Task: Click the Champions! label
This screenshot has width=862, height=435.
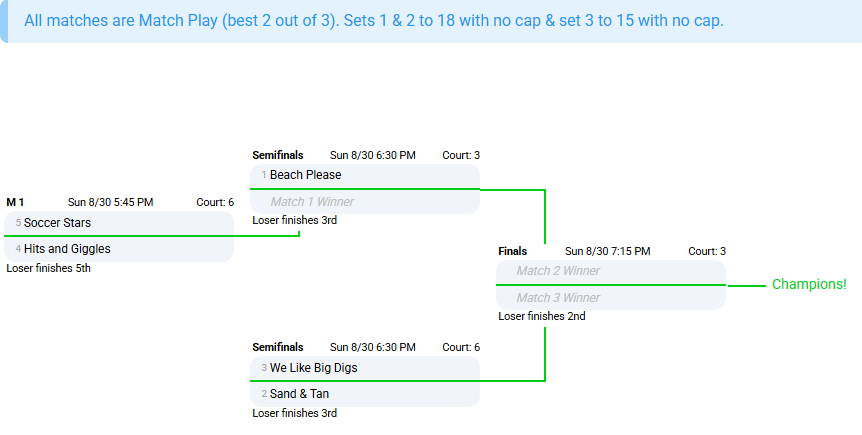Action: point(809,284)
